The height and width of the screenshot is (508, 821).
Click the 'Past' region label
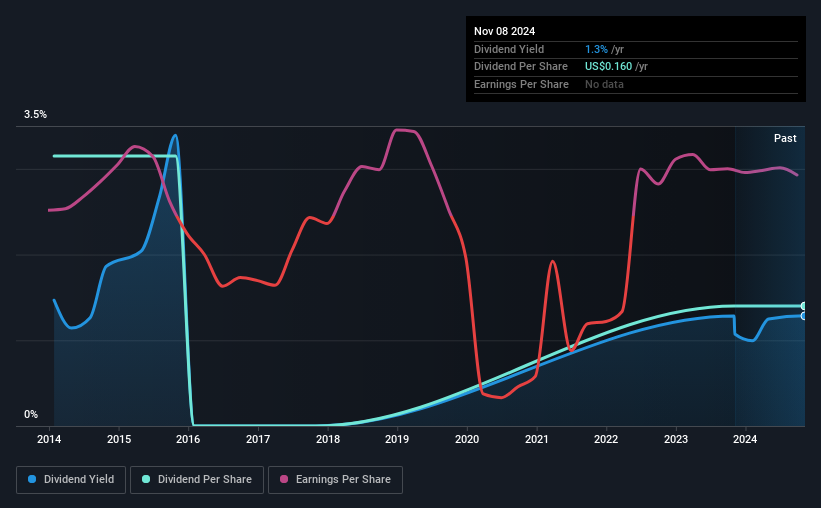coord(785,138)
